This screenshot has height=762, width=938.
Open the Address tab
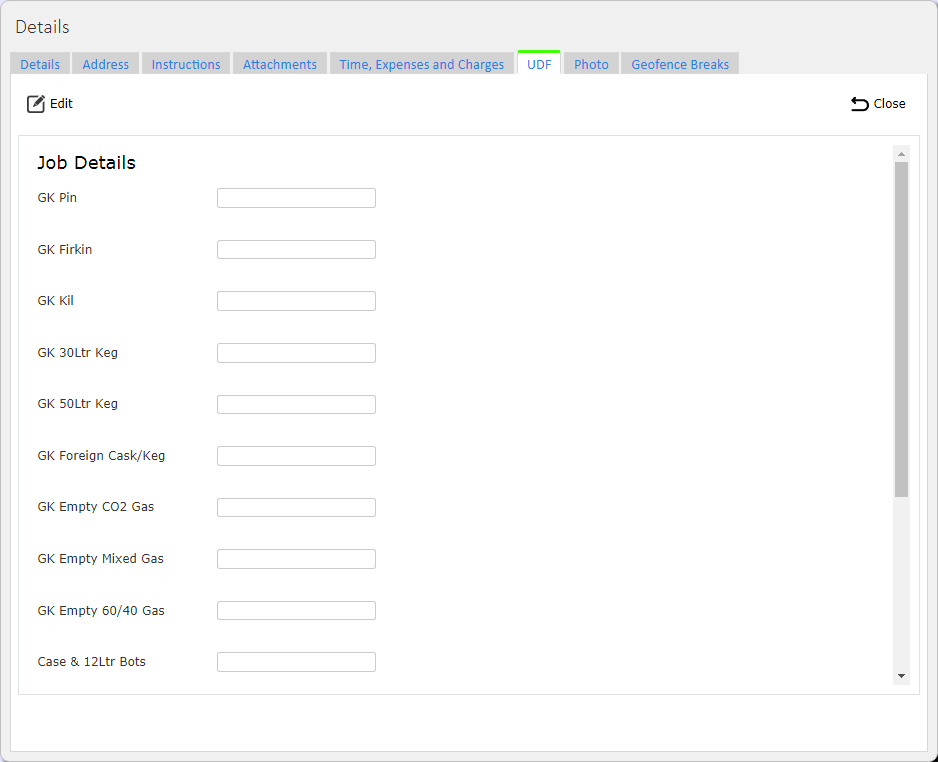click(105, 64)
